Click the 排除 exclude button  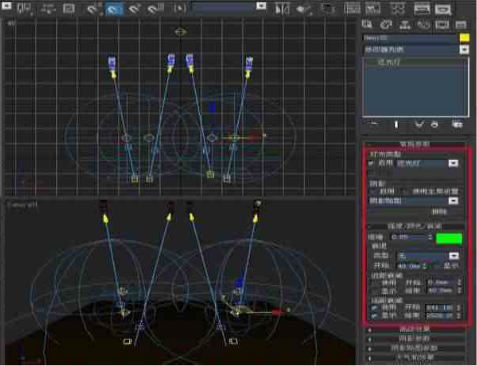pyautogui.click(x=439, y=212)
